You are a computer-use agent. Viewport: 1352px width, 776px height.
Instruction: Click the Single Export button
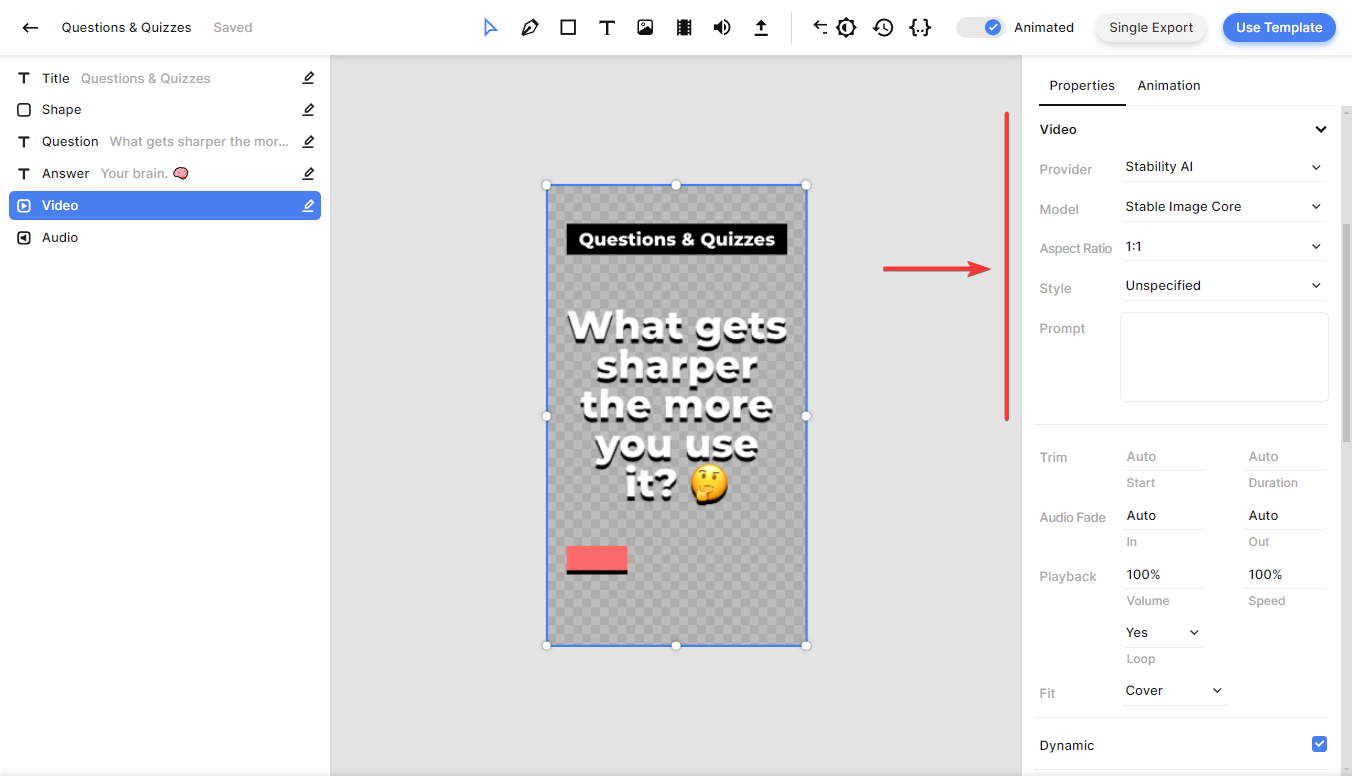point(1151,28)
